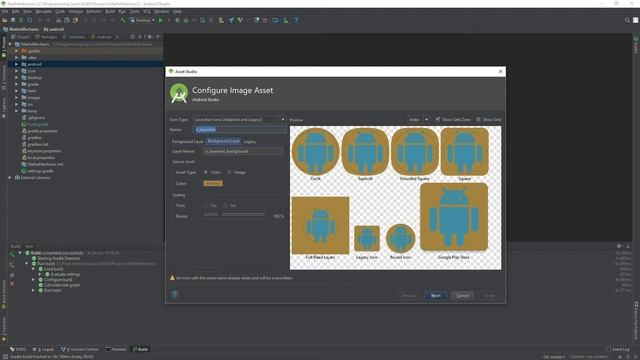Click the Android Studio logo in dialog header
640x360 pixels.
tap(179, 93)
